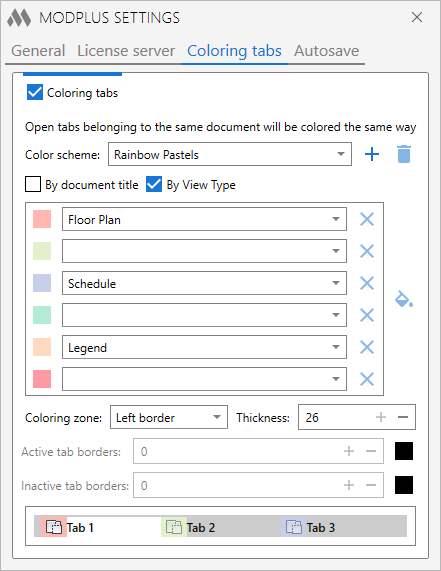Add a new color scheme with plus icon
Viewport: 441px width, 571px height.
pyautogui.click(x=372, y=154)
